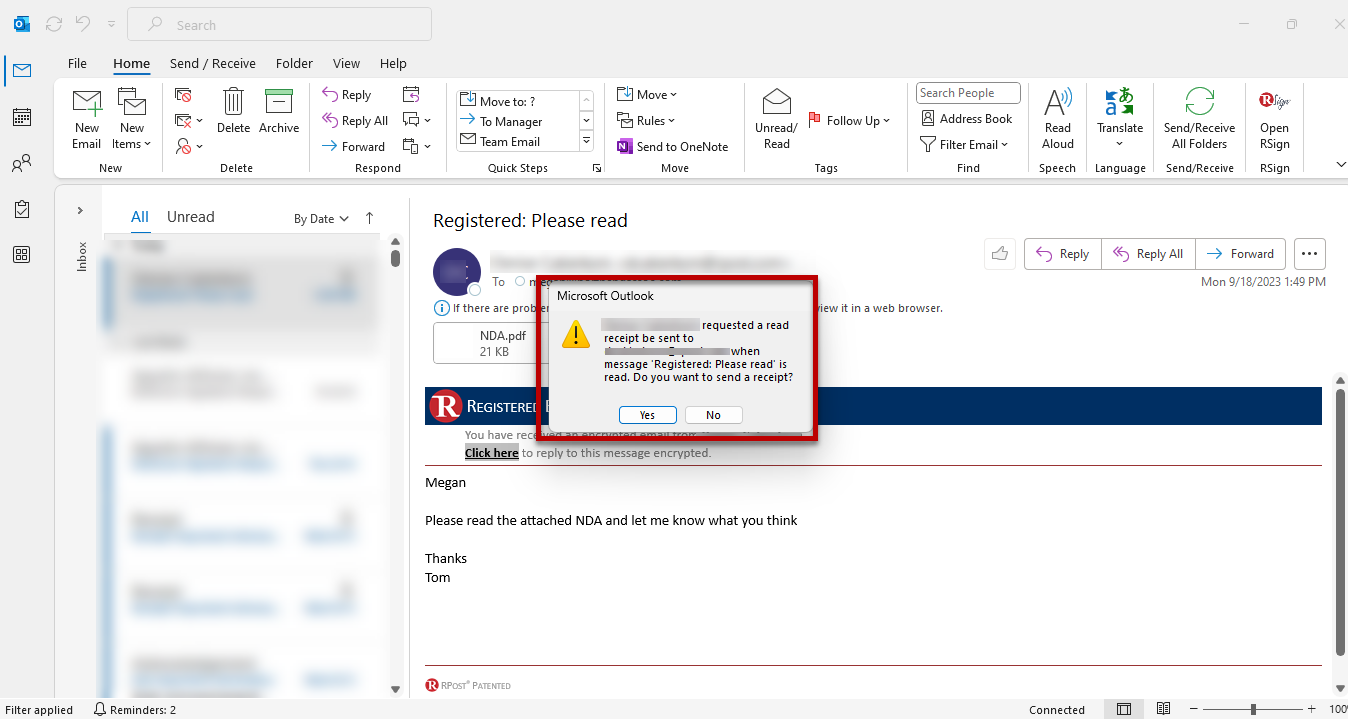This screenshot has height=719, width=1348.
Task: Switch message list to Unread filter
Action: [190, 217]
